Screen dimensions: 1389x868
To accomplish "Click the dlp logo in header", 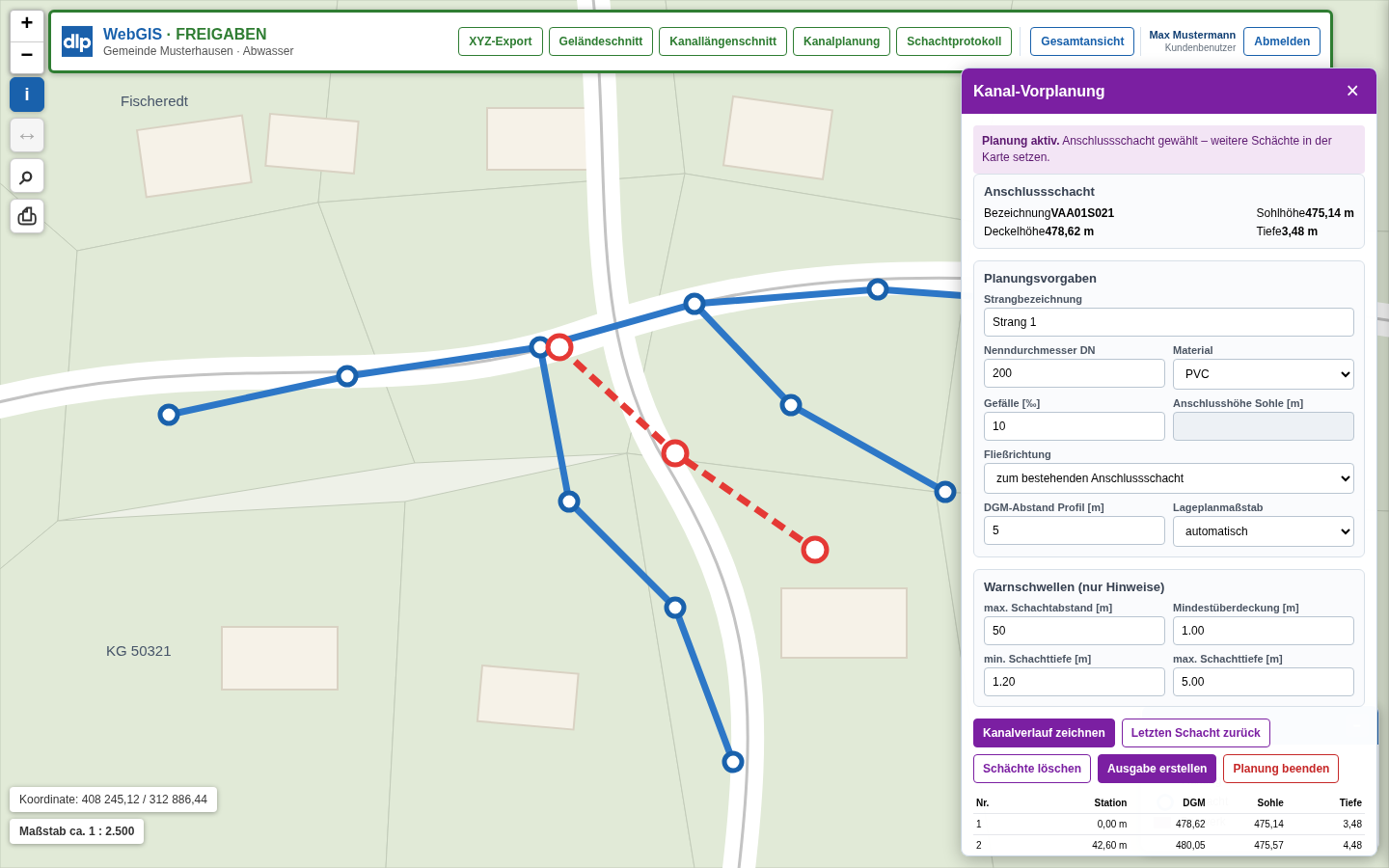I will pos(77,41).
